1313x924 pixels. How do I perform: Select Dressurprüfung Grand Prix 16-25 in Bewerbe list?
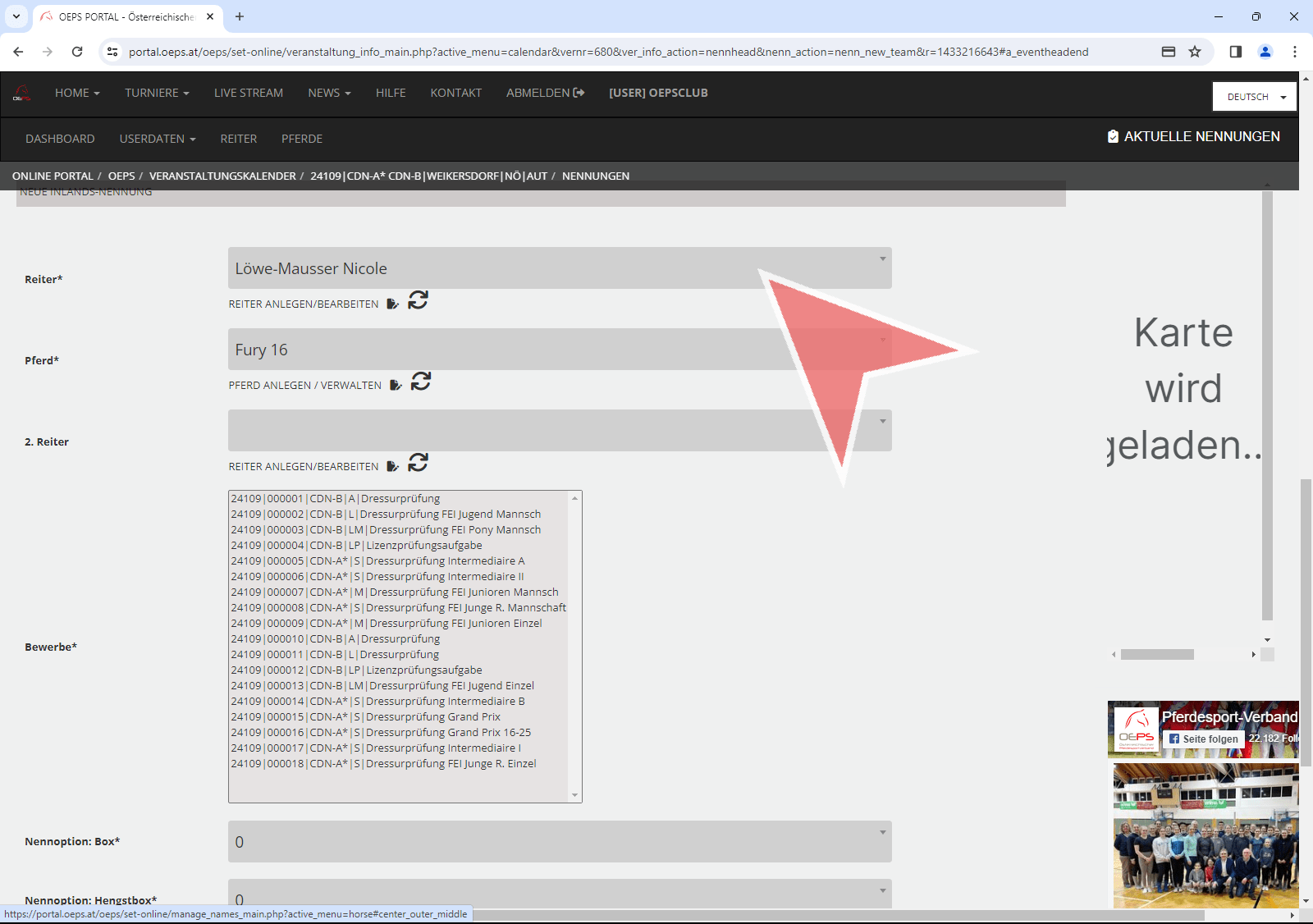point(381,732)
